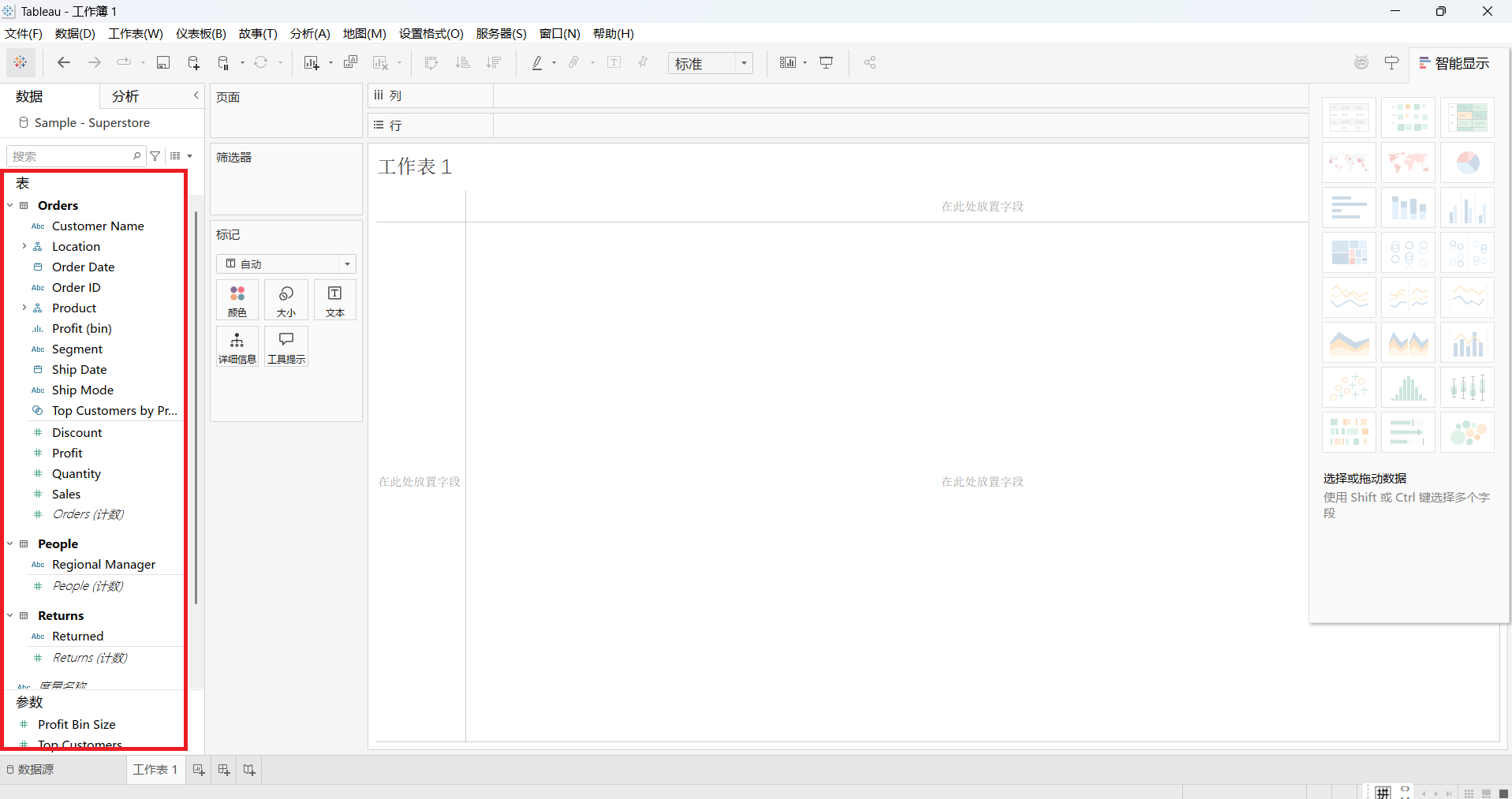Click the undo back arrow

[x=64, y=62]
